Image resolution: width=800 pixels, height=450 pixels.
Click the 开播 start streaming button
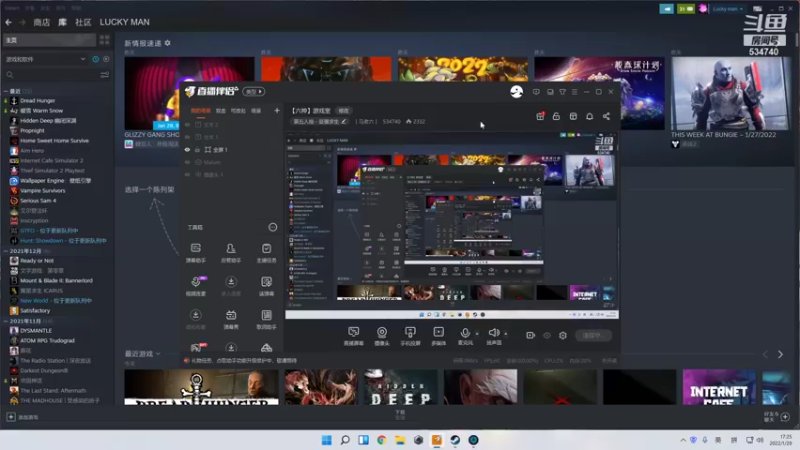point(593,335)
